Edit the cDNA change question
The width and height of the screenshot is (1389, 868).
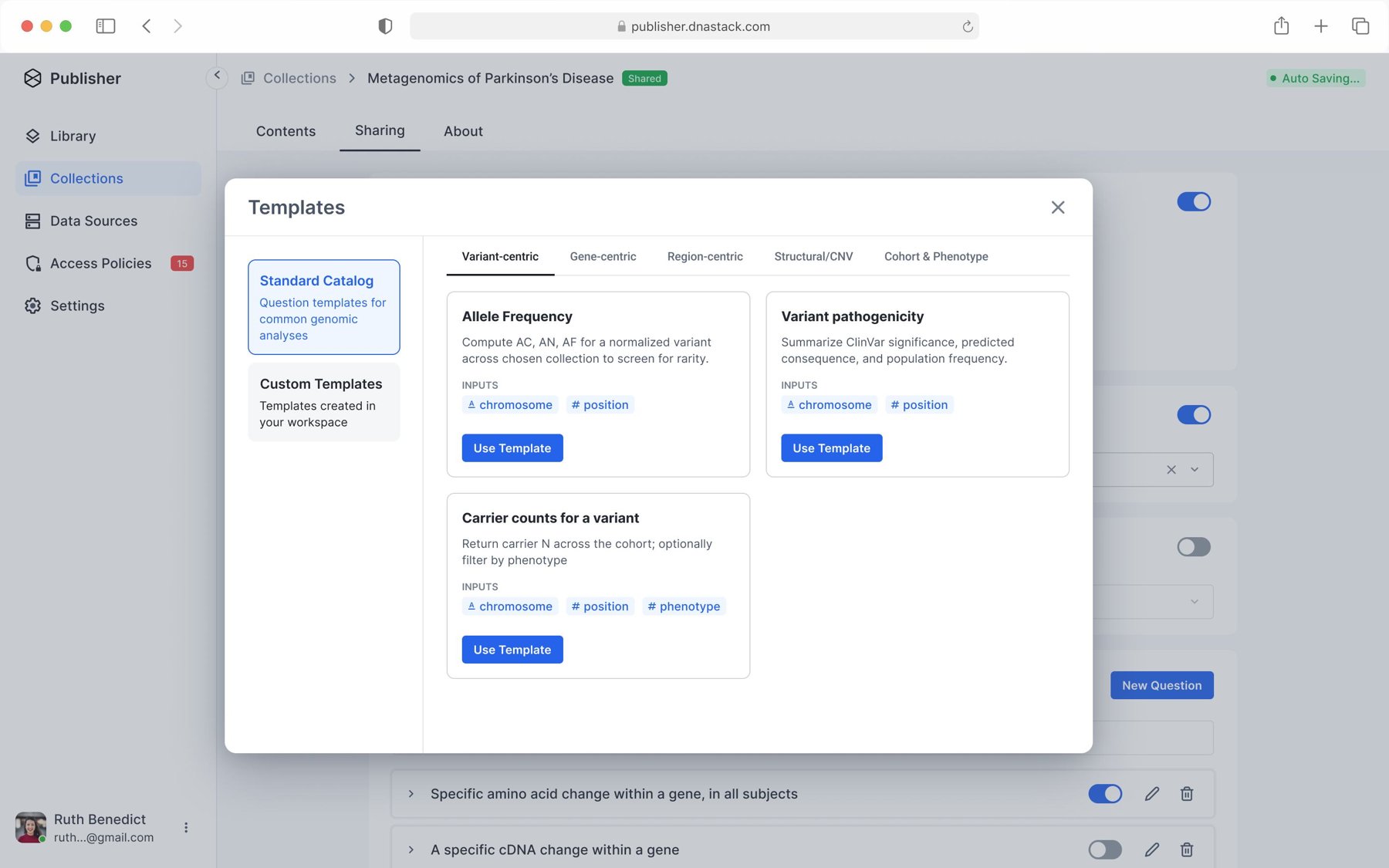pyautogui.click(x=1152, y=849)
